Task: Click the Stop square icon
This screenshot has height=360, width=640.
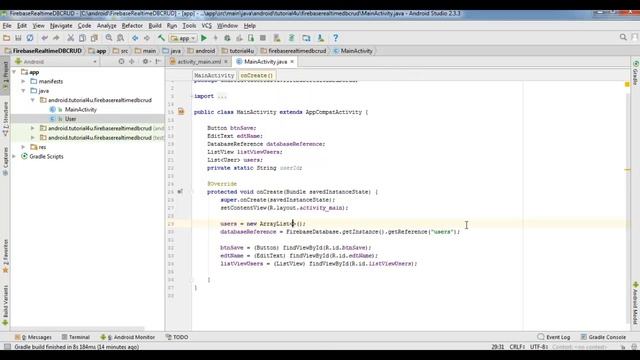Action: pos(263,38)
